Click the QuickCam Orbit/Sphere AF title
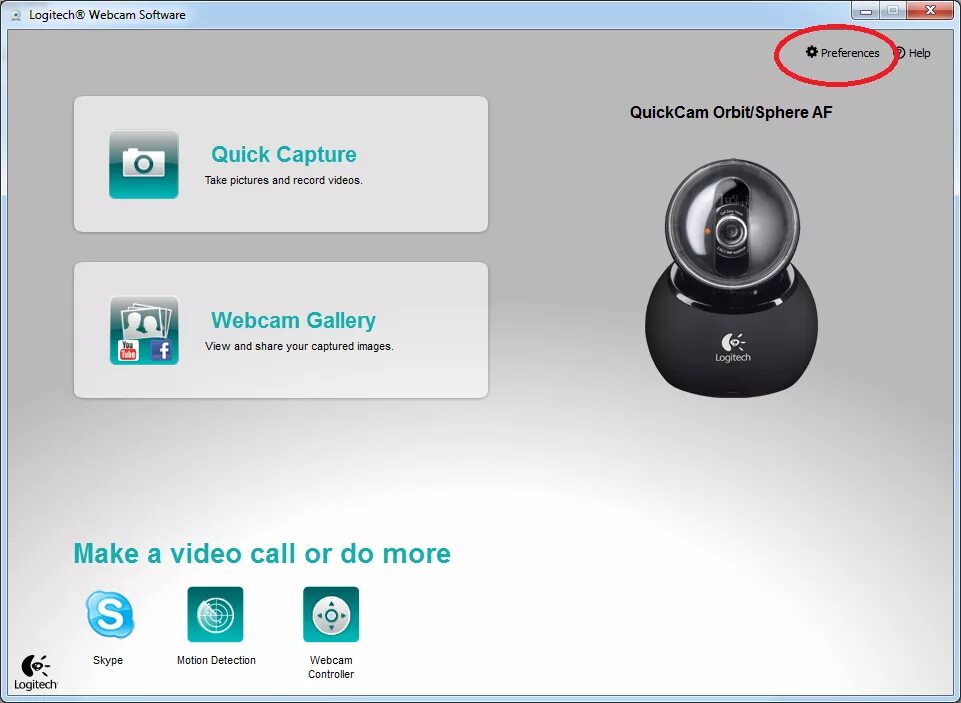 [x=731, y=113]
